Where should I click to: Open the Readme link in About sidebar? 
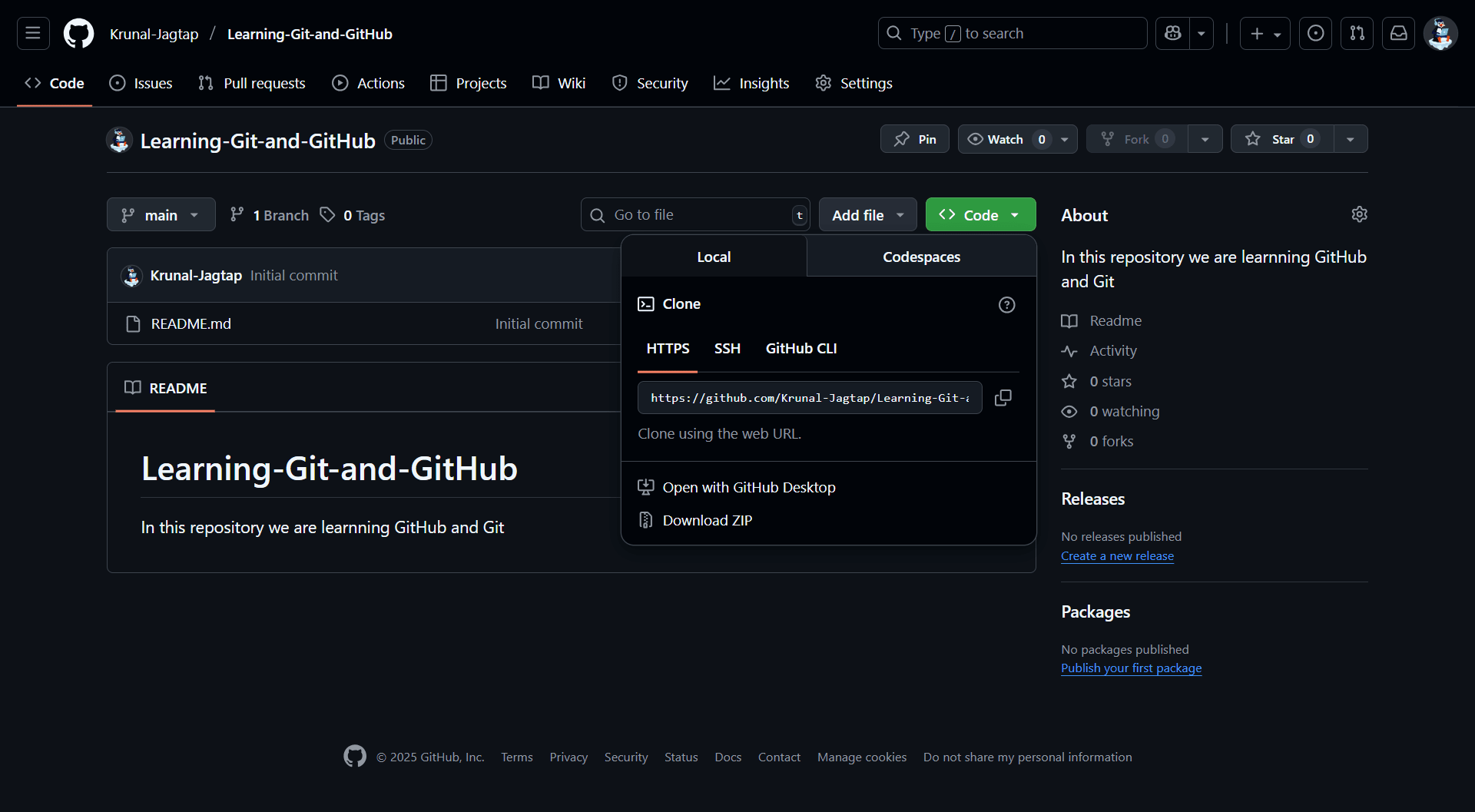click(1101, 320)
